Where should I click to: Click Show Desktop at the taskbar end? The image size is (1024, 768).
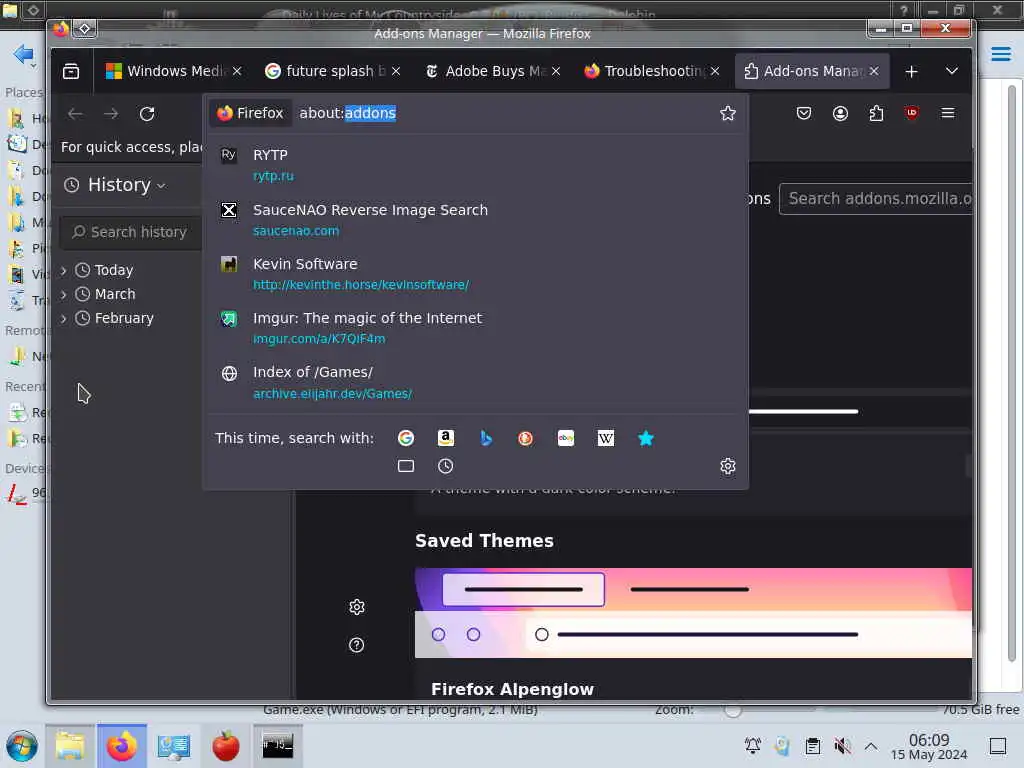998,746
